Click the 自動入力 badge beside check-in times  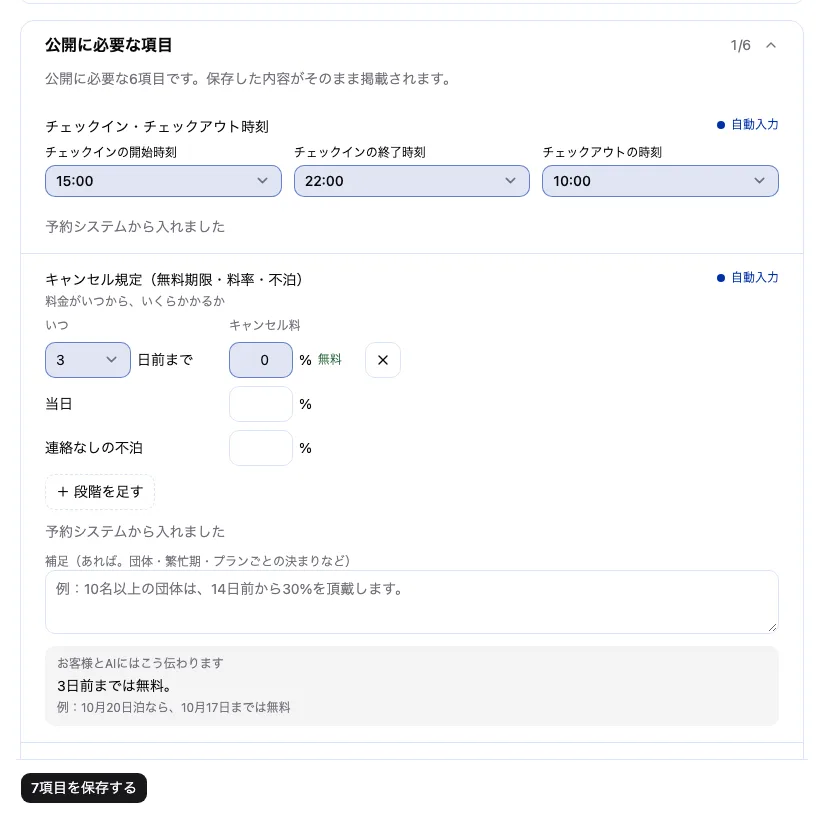coord(747,125)
